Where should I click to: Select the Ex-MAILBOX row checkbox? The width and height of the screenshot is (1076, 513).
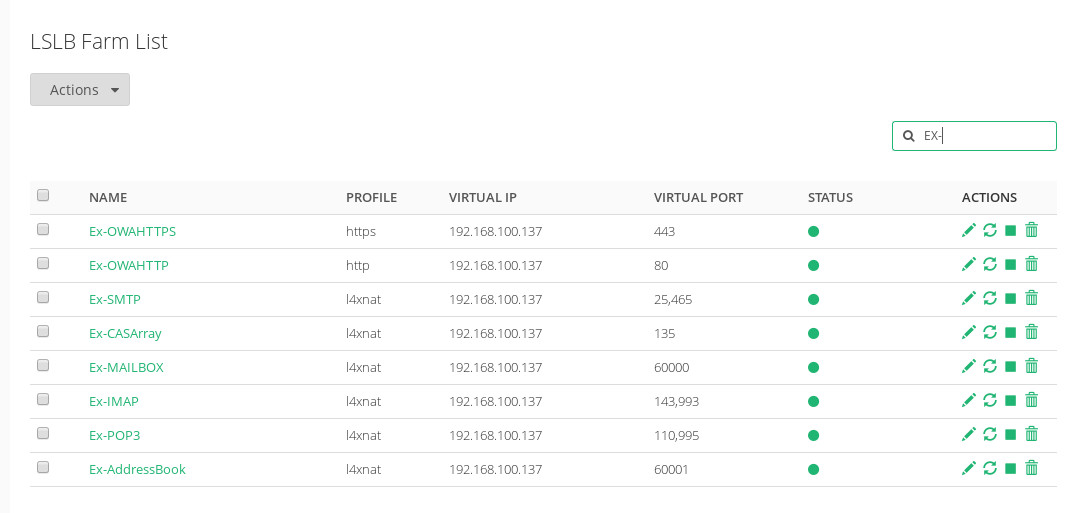coord(43,365)
